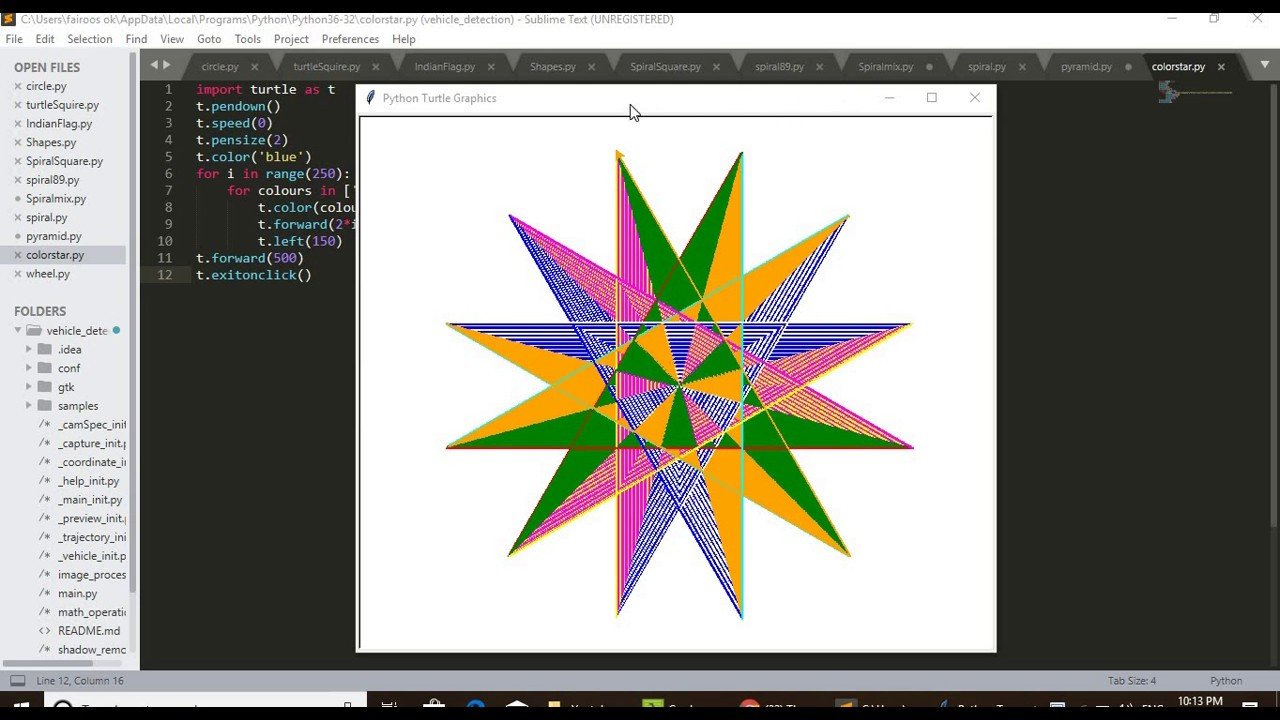Toggle the side bar using status bar icon
The height and width of the screenshot is (720, 1280).
tap(17, 681)
